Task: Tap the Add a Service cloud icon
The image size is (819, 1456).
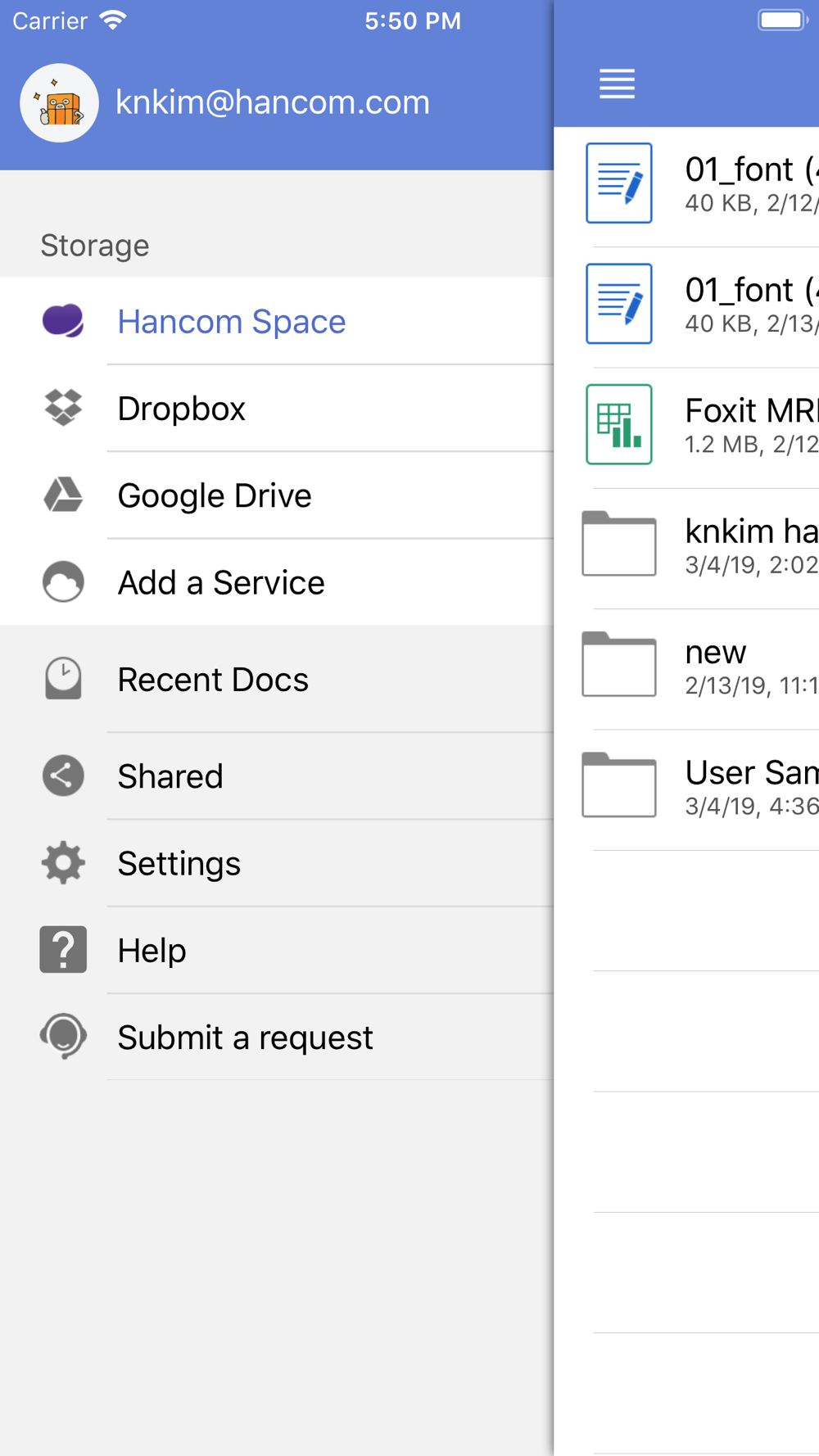Action: point(63,582)
